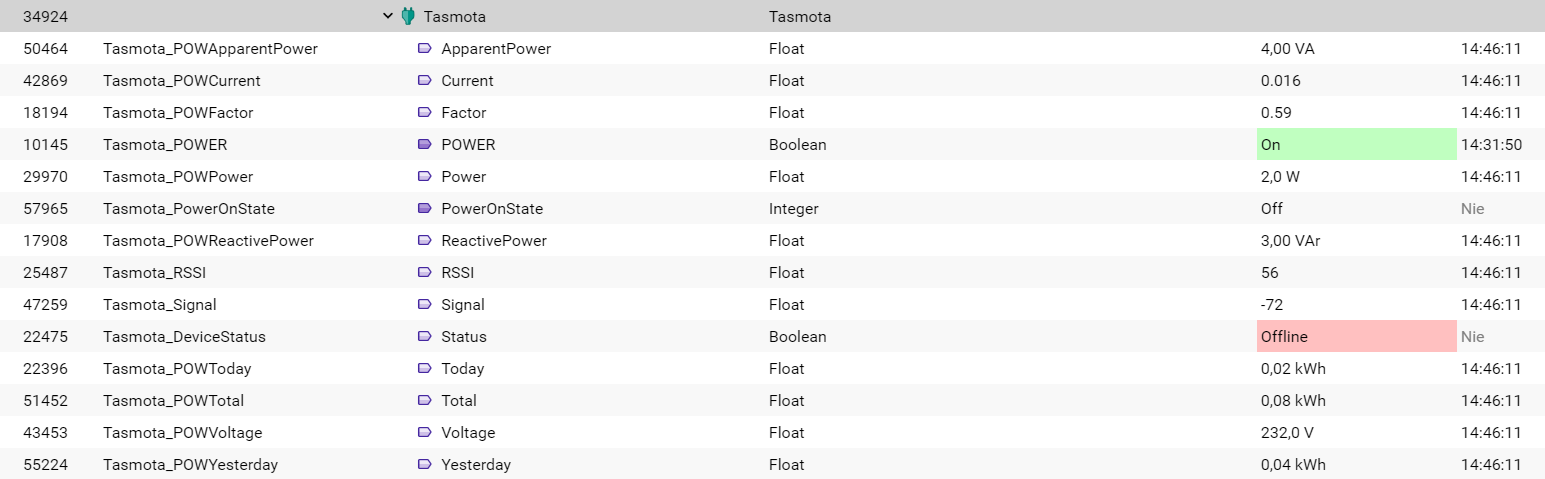Click the Off value of PowerOnState
1545x479 pixels.
[x=1271, y=208]
